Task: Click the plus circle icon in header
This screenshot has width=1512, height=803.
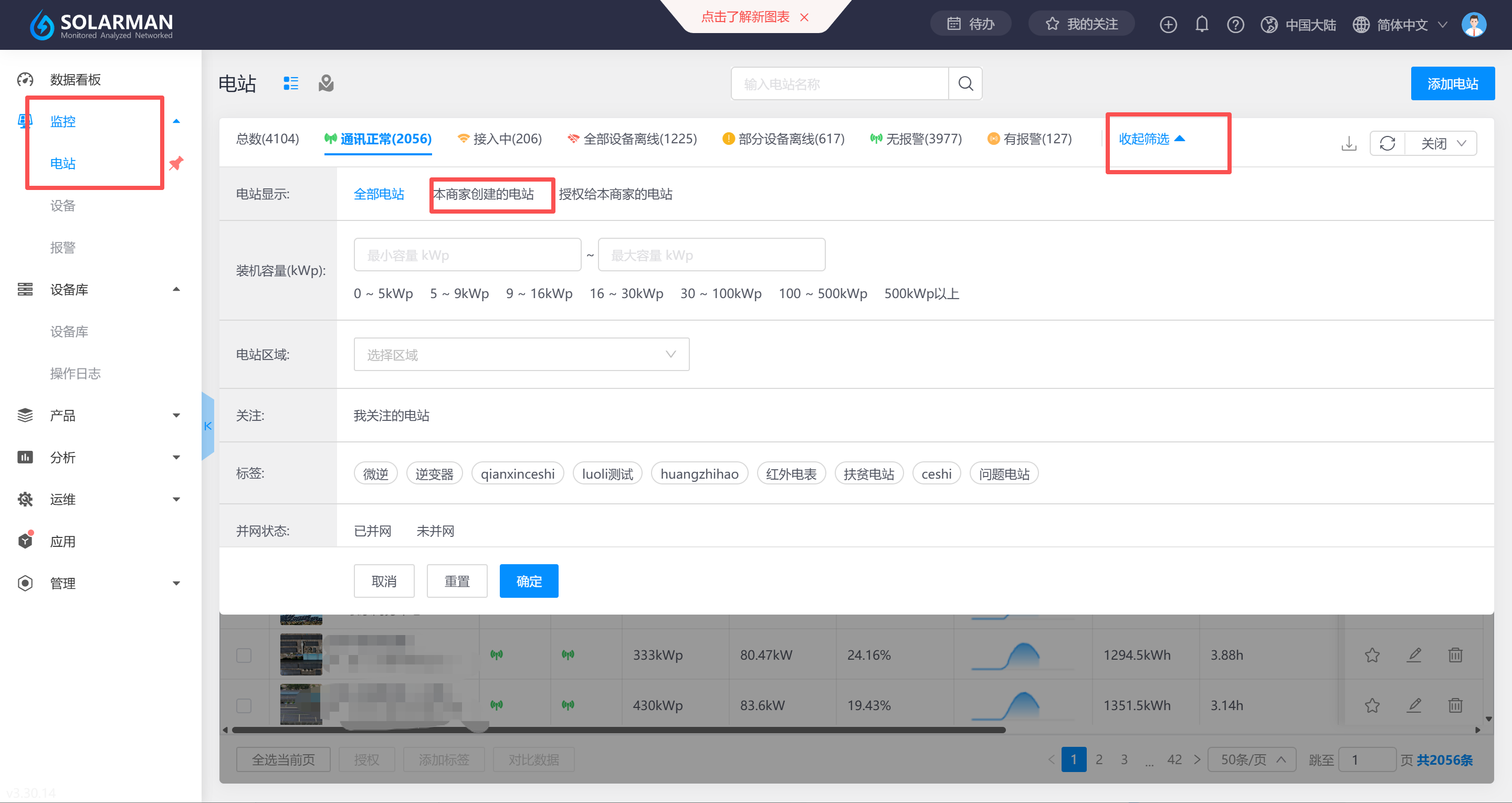Action: point(1168,24)
